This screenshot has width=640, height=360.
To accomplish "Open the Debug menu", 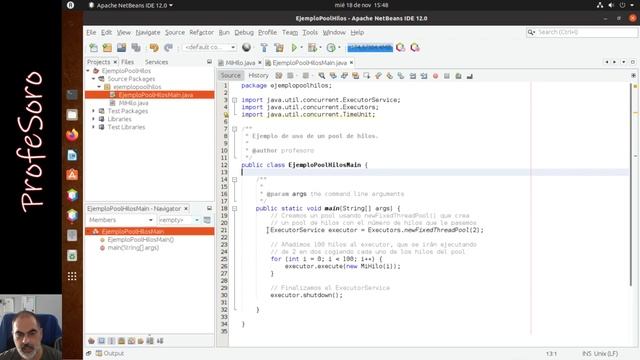I will (244, 32).
